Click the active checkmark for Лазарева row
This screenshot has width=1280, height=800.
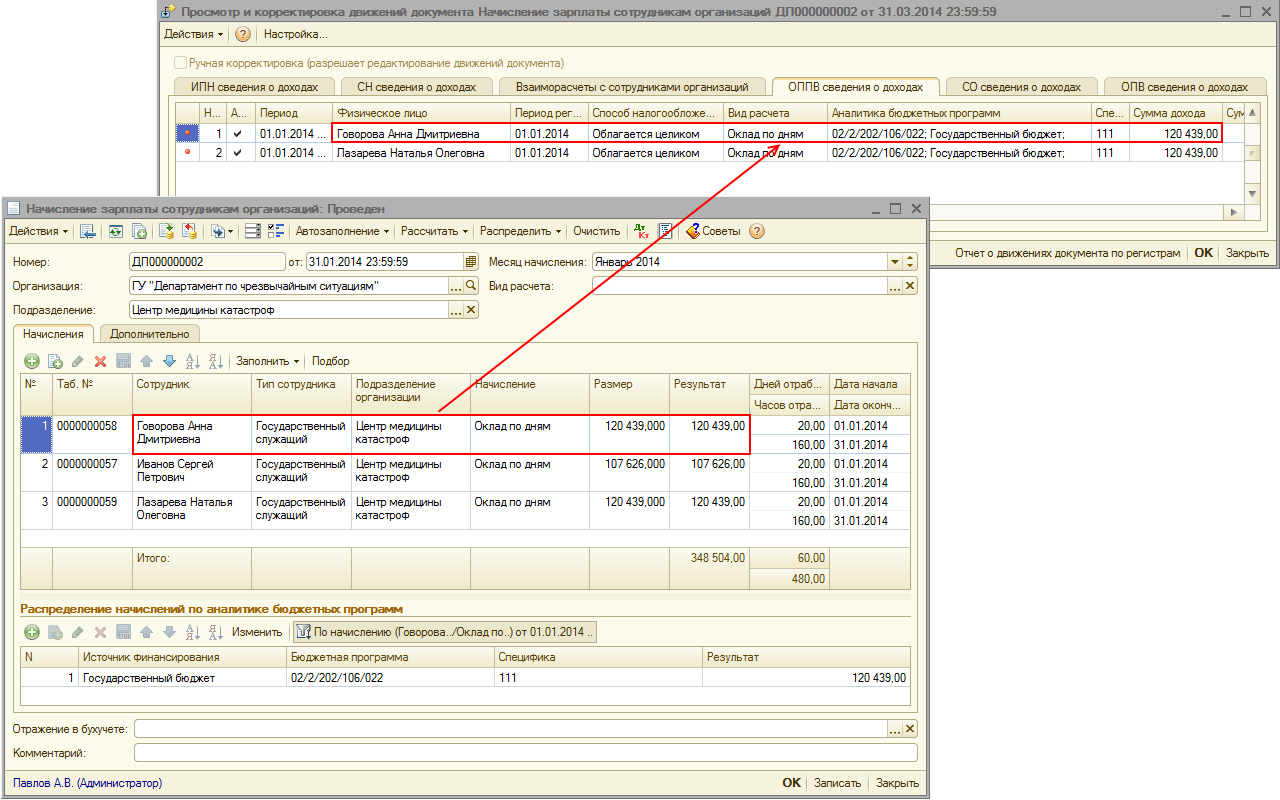pos(237,153)
